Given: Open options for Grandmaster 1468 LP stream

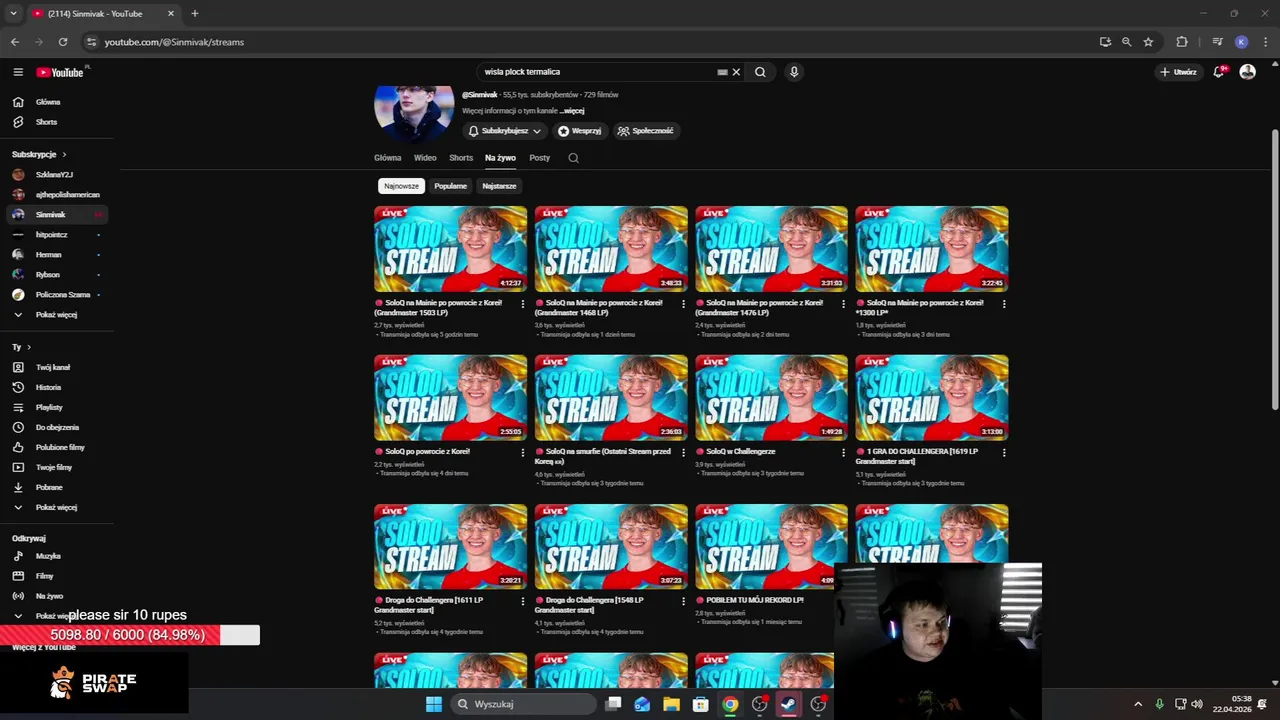Looking at the screenshot, I should coord(683,304).
